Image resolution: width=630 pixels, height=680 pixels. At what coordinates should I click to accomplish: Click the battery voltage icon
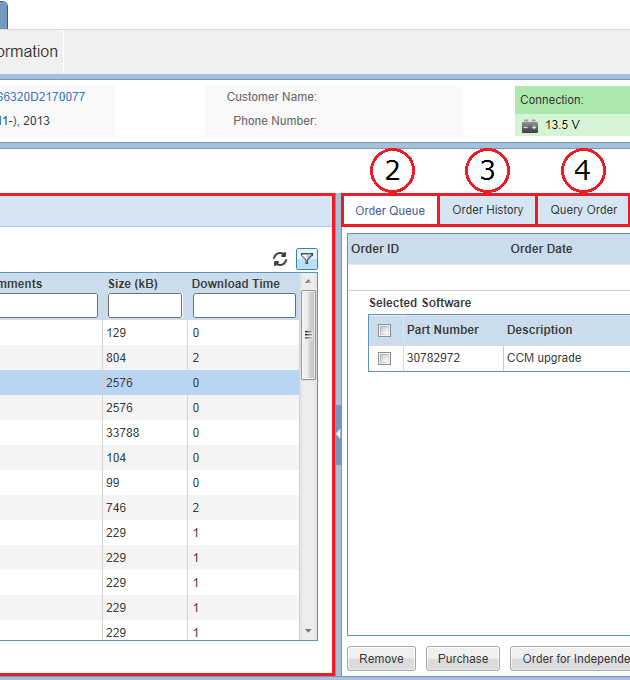point(529,126)
